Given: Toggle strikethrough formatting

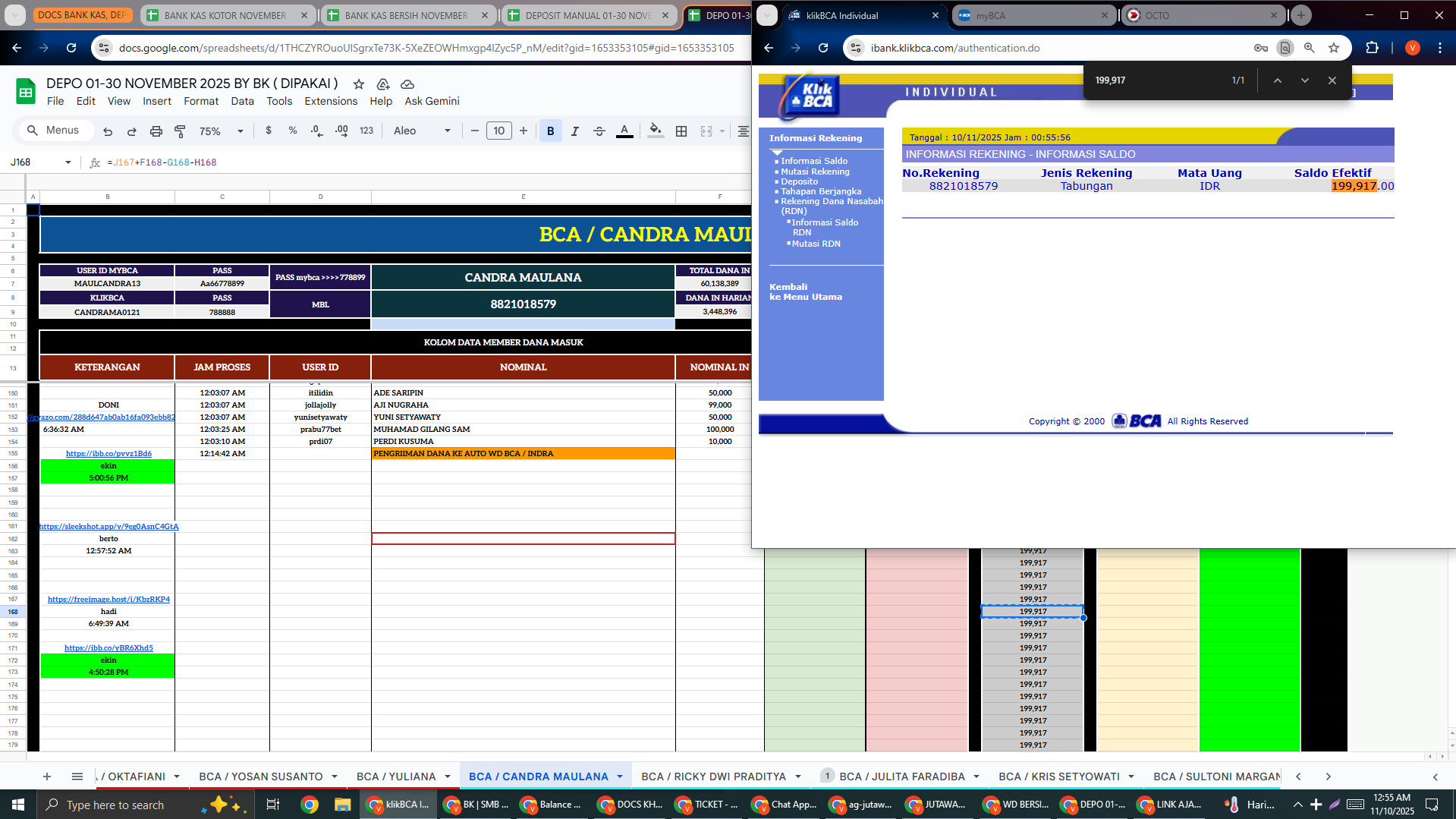Looking at the screenshot, I should point(599,131).
